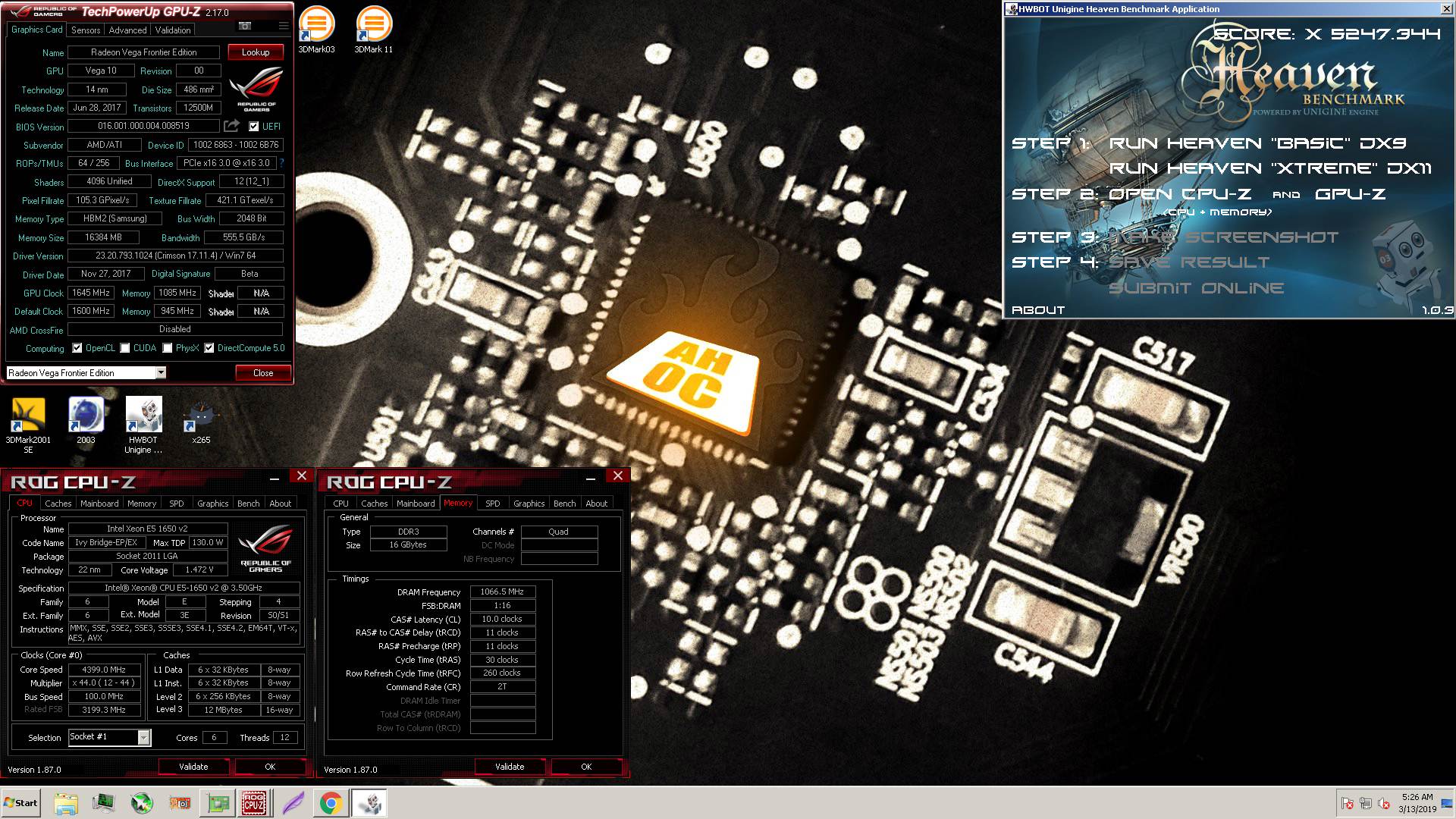Screen dimensions: 1456x819
Task: Open the system monitor taskbar icon
Action: tap(104, 803)
